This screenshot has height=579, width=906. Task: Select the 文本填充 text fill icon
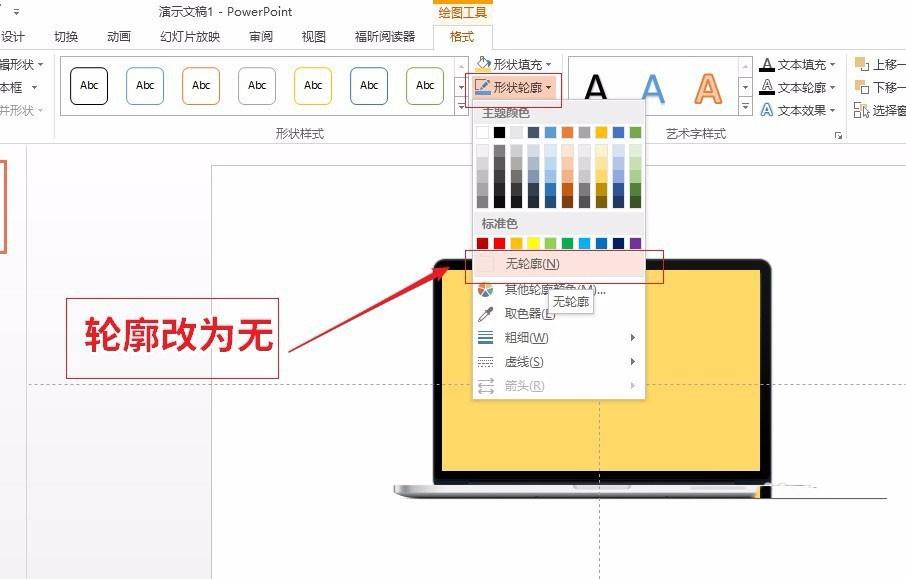767,63
